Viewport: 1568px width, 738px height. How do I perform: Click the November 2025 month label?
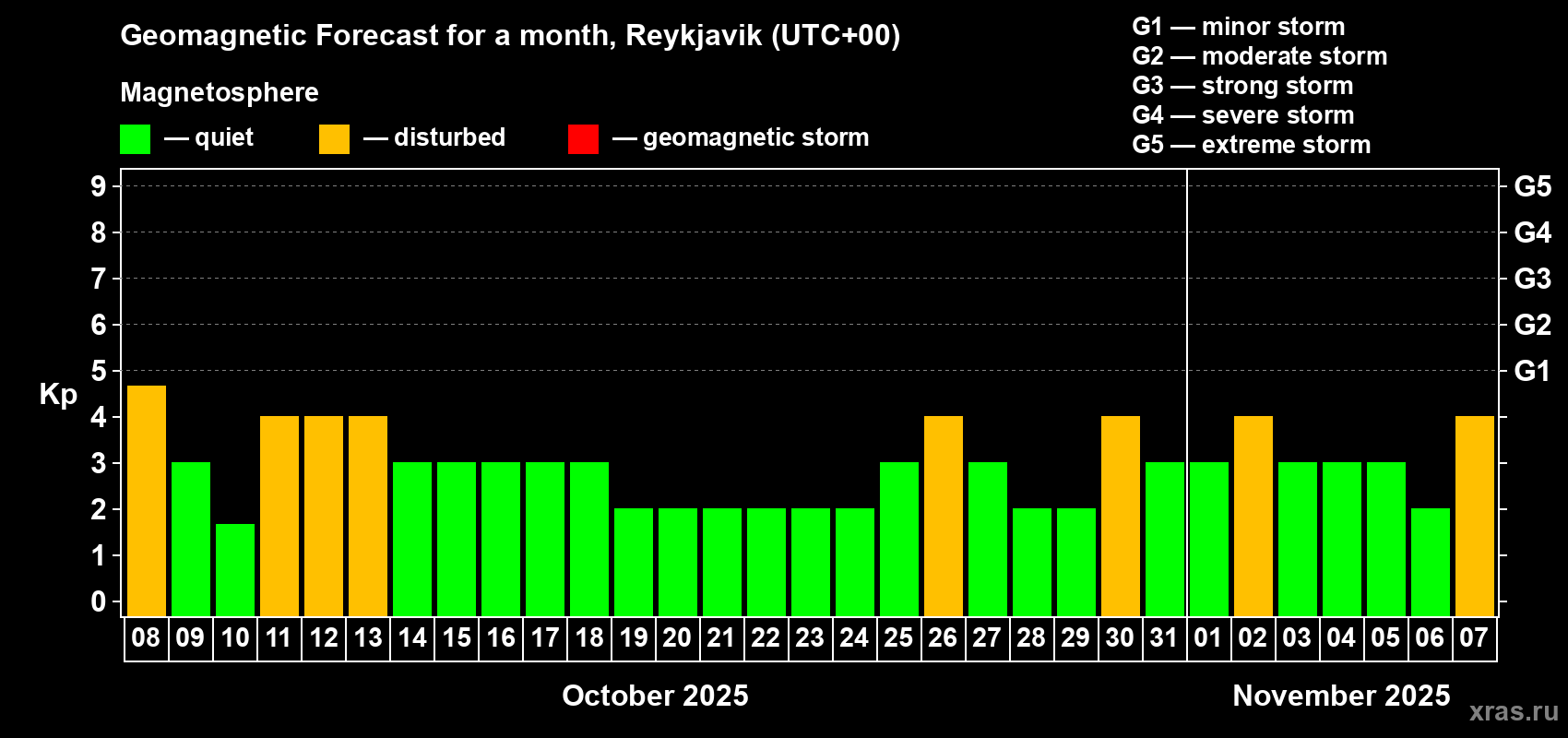[1342, 696]
